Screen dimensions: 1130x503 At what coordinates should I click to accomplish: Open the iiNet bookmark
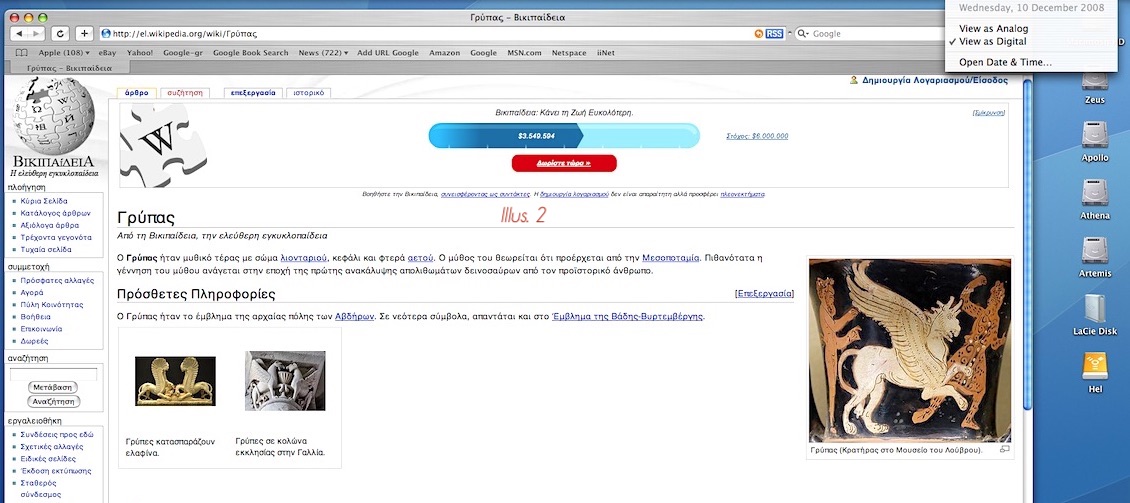pos(605,53)
